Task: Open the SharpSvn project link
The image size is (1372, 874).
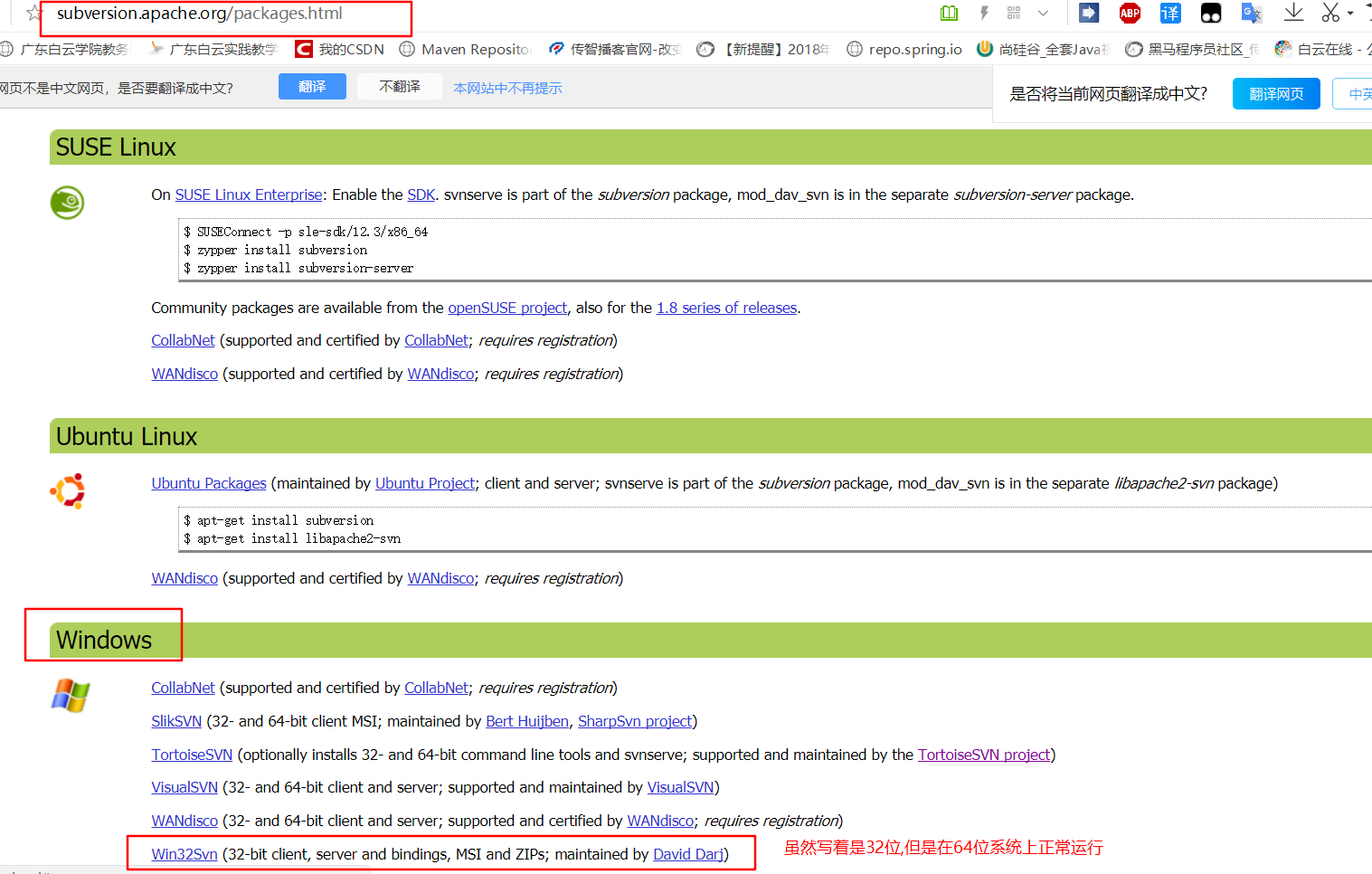Action: tap(635, 721)
